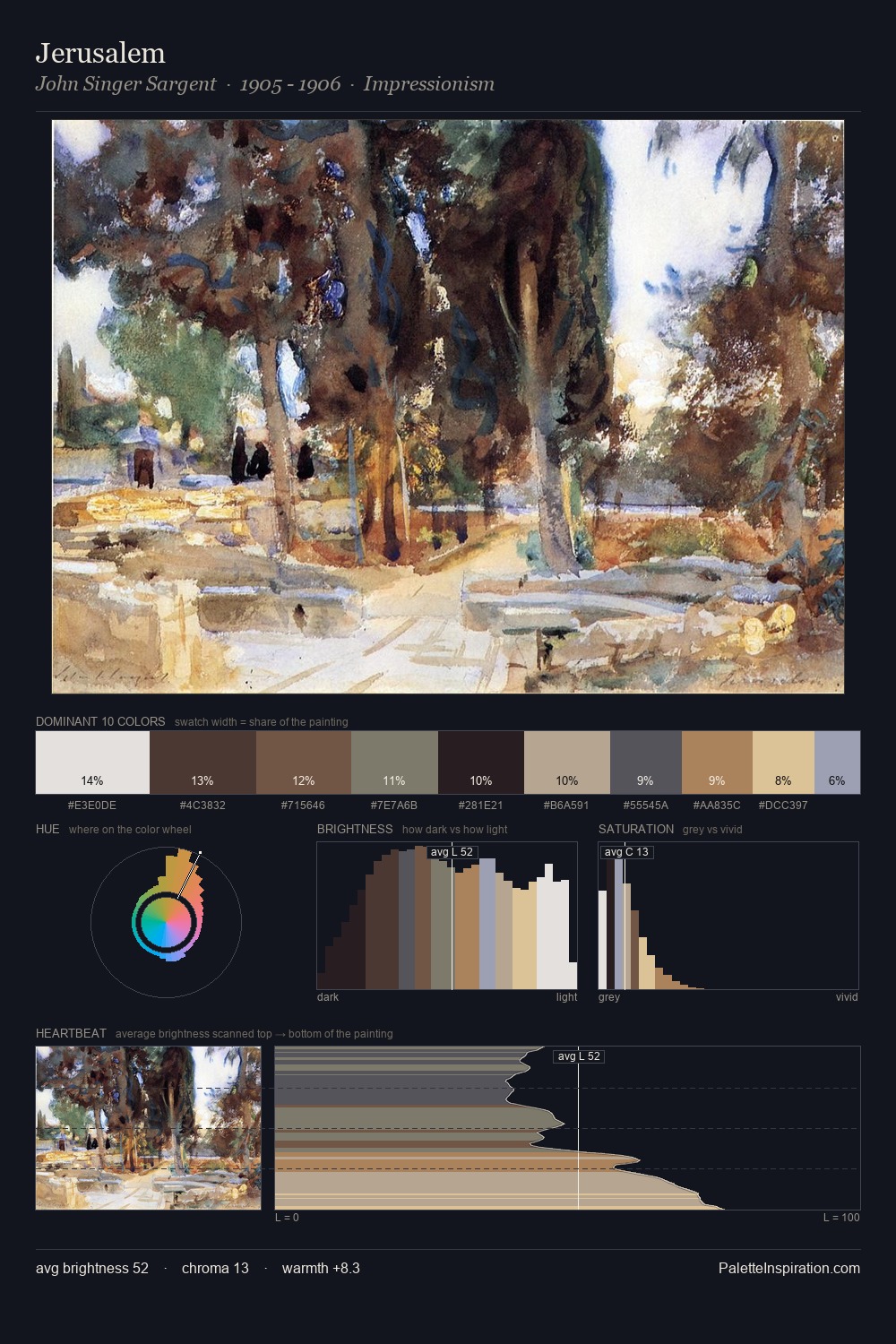Viewport: 896px width, 1344px height.
Task: Click the avg C 13 label in Saturation chart
Action: tap(626, 852)
